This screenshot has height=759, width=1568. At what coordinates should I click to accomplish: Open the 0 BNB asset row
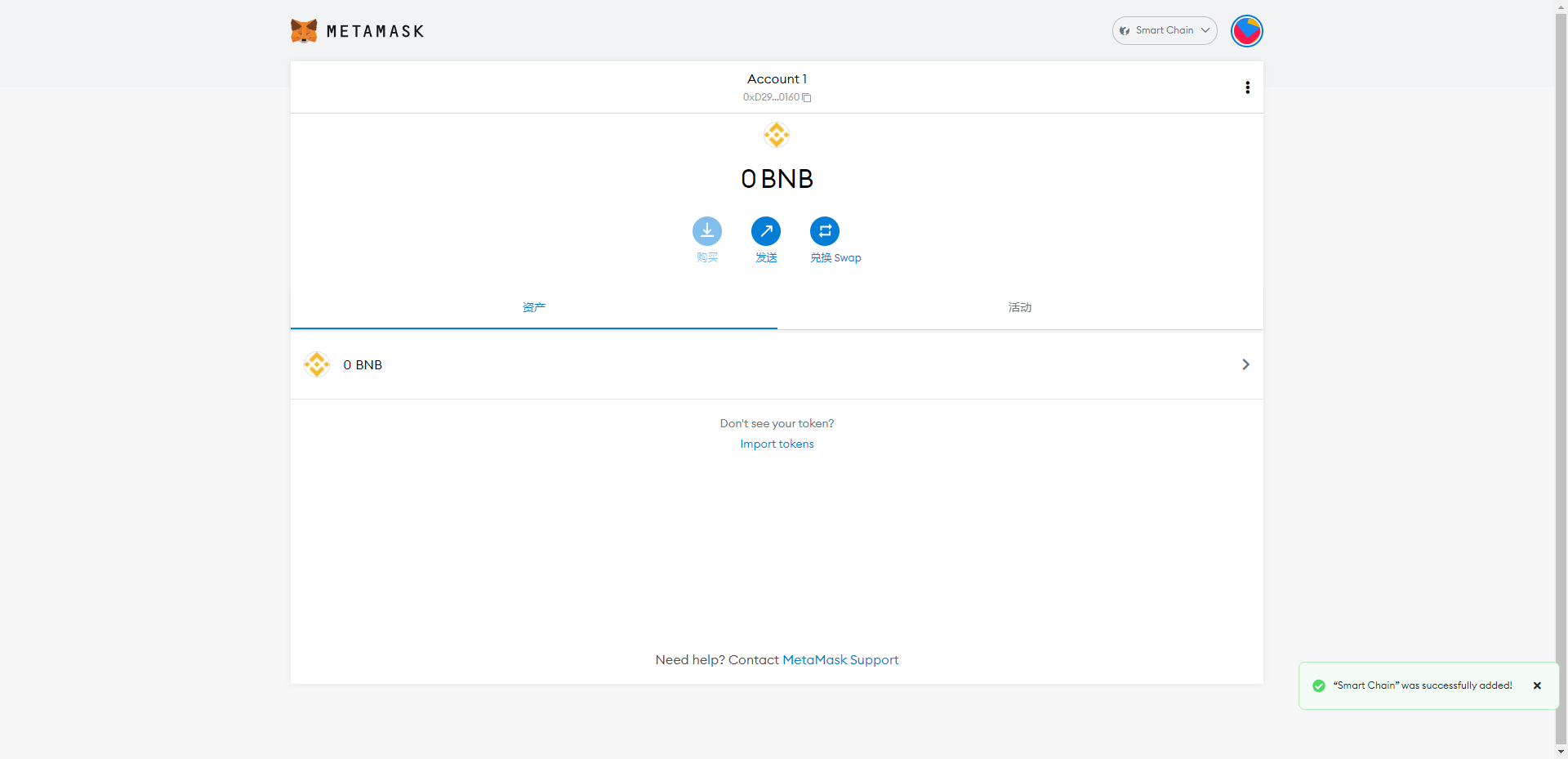(777, 364)
